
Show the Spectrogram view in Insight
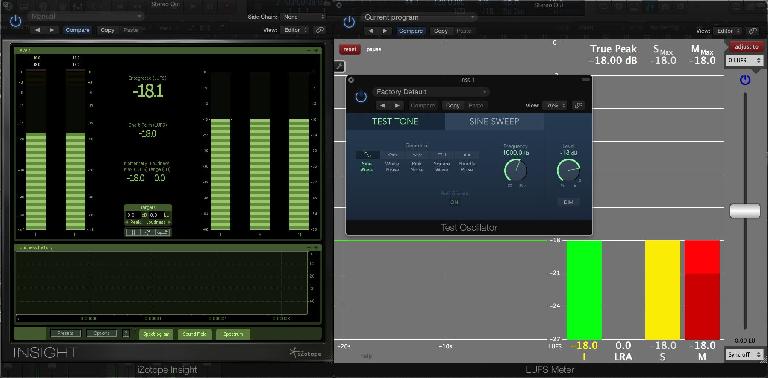(x=156, y=334)
